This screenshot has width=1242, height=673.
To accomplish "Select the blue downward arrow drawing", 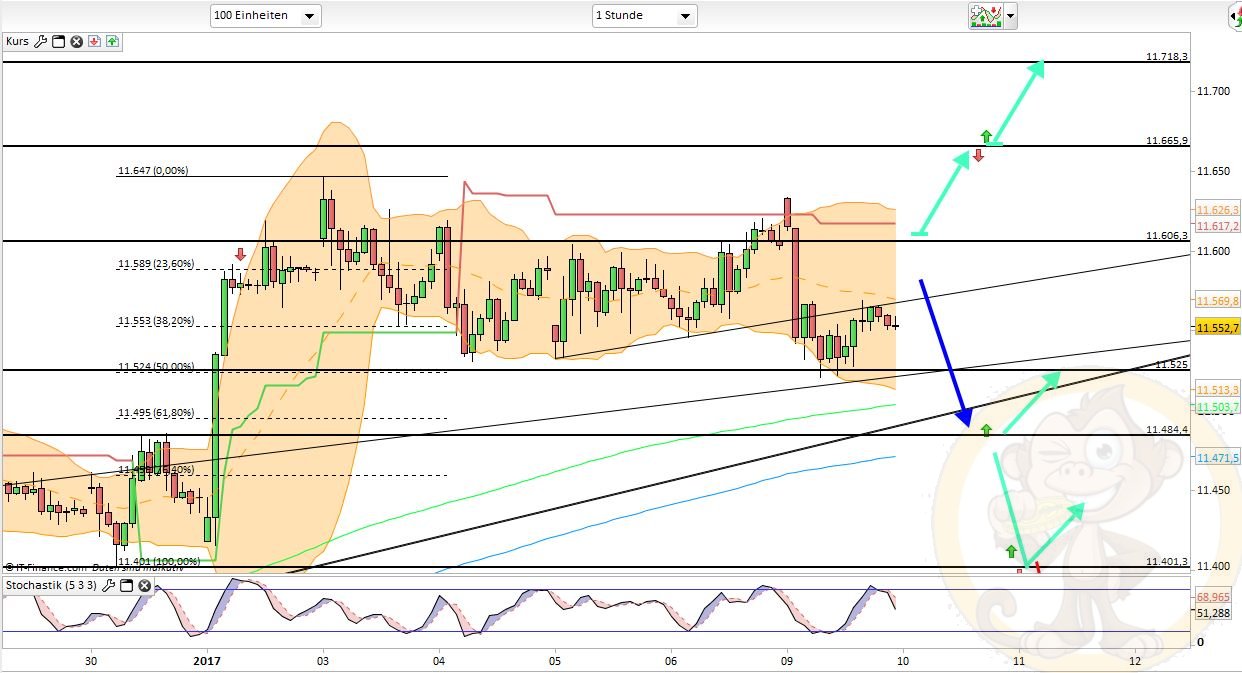I will 943,352.
